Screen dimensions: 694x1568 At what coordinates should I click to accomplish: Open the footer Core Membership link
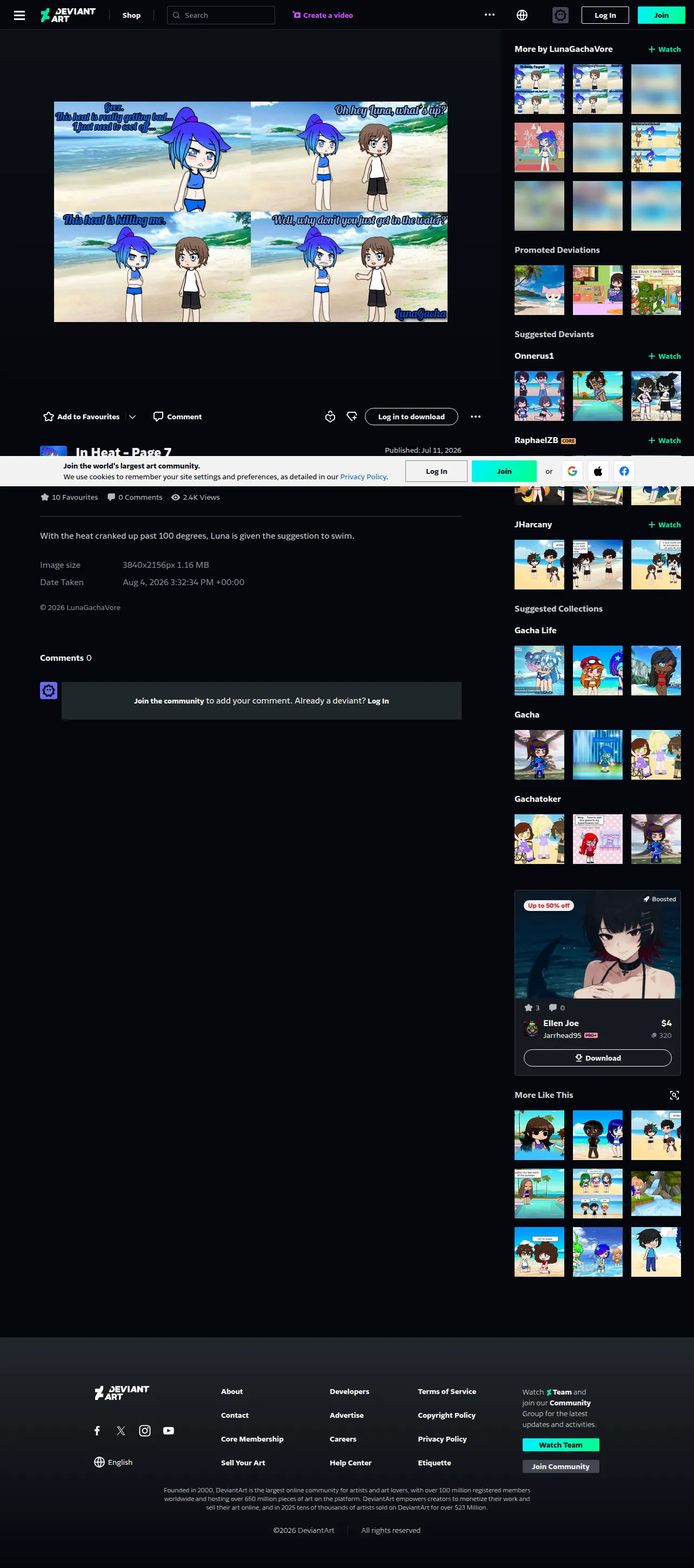(252, 1439)
